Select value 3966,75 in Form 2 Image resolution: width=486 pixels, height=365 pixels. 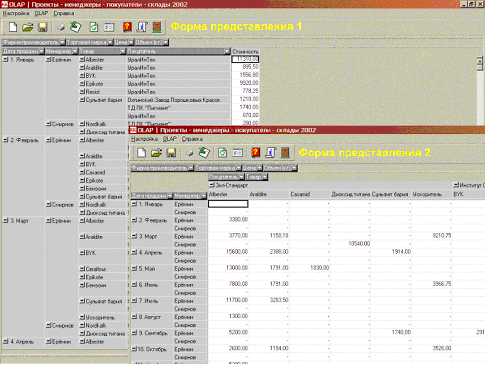coord(442,284)
